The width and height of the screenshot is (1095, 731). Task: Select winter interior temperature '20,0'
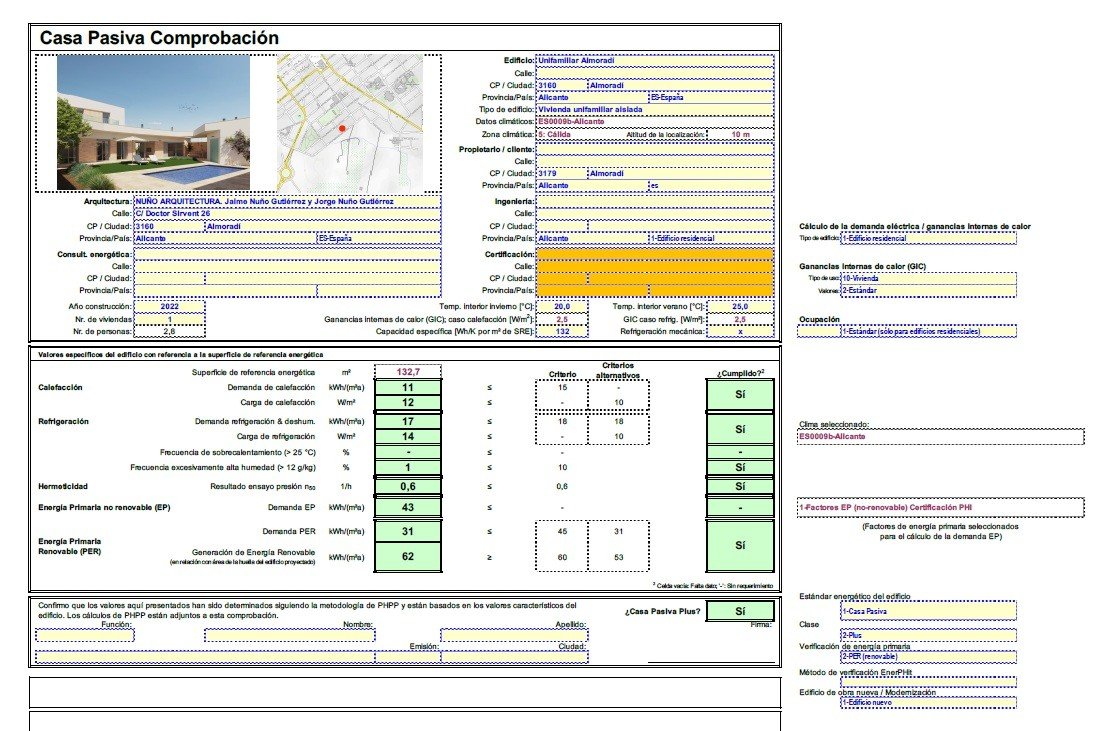[562, 307]
